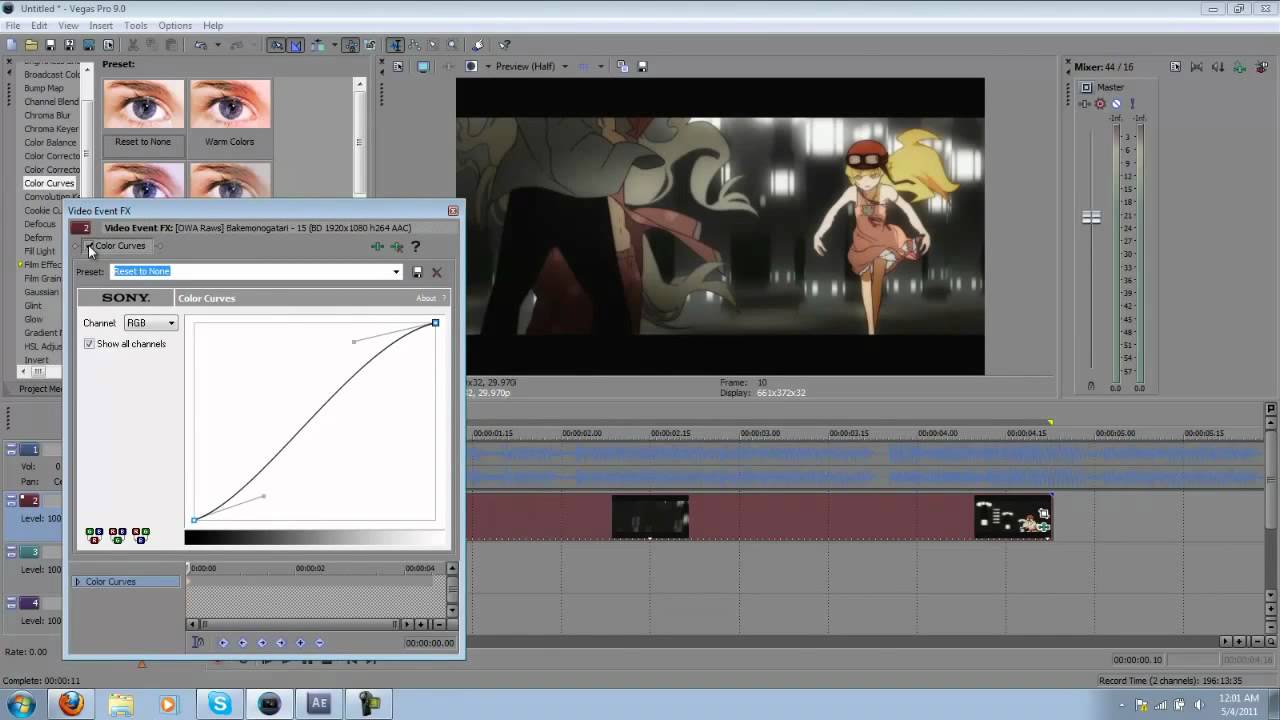Click the What's This help icon
The image size is (1280, 720).
pos(504,45)
